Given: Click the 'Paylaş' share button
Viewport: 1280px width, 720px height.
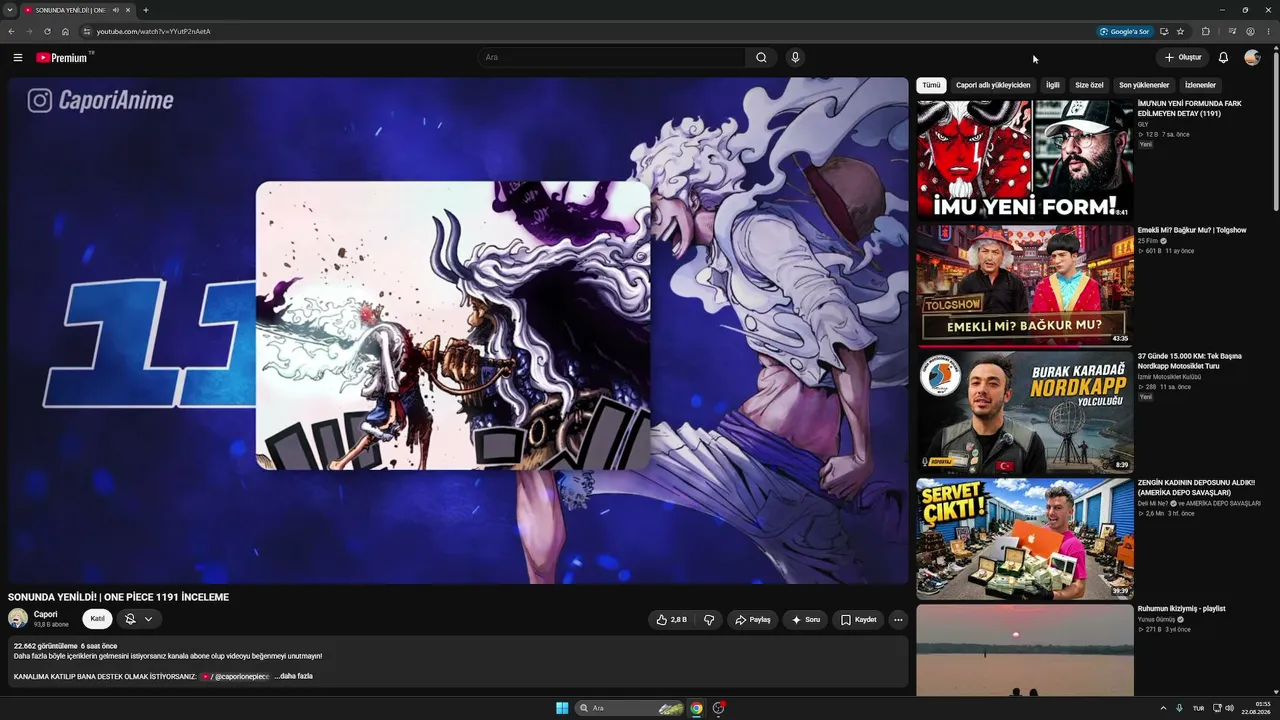Looking at the screenshot, I should 753,620.
